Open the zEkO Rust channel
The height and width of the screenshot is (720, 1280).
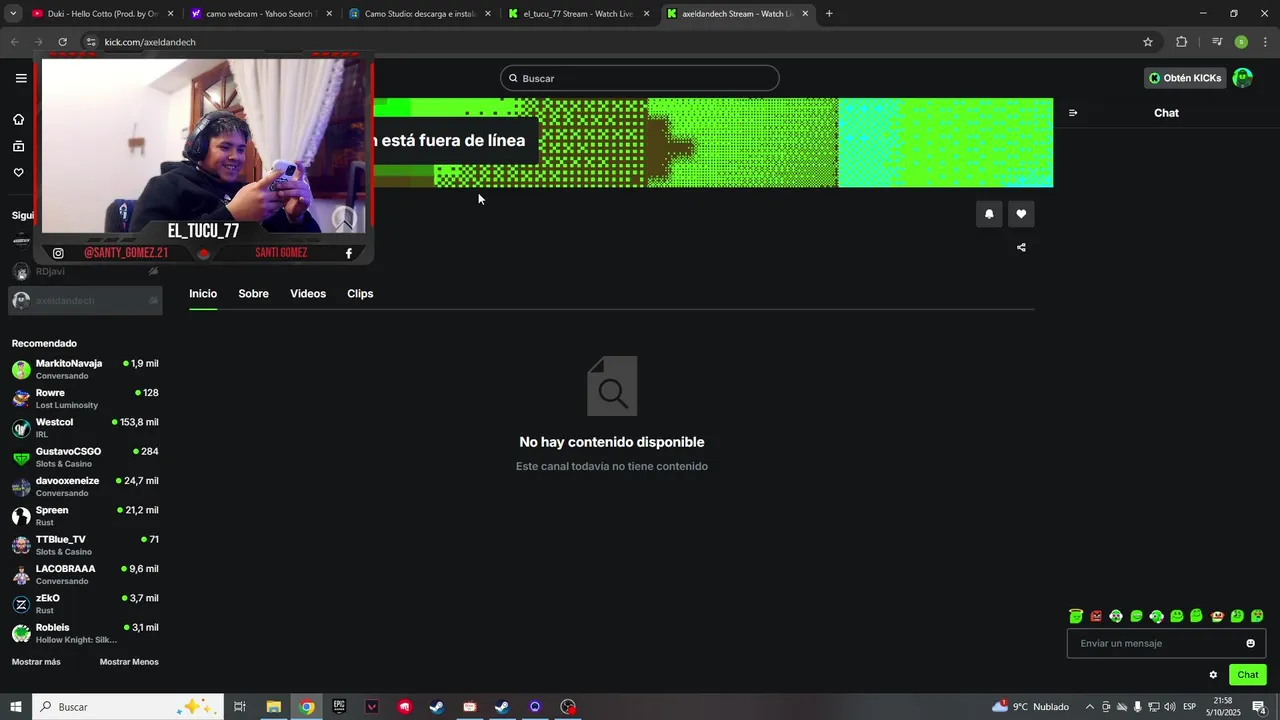pos(85,603)
